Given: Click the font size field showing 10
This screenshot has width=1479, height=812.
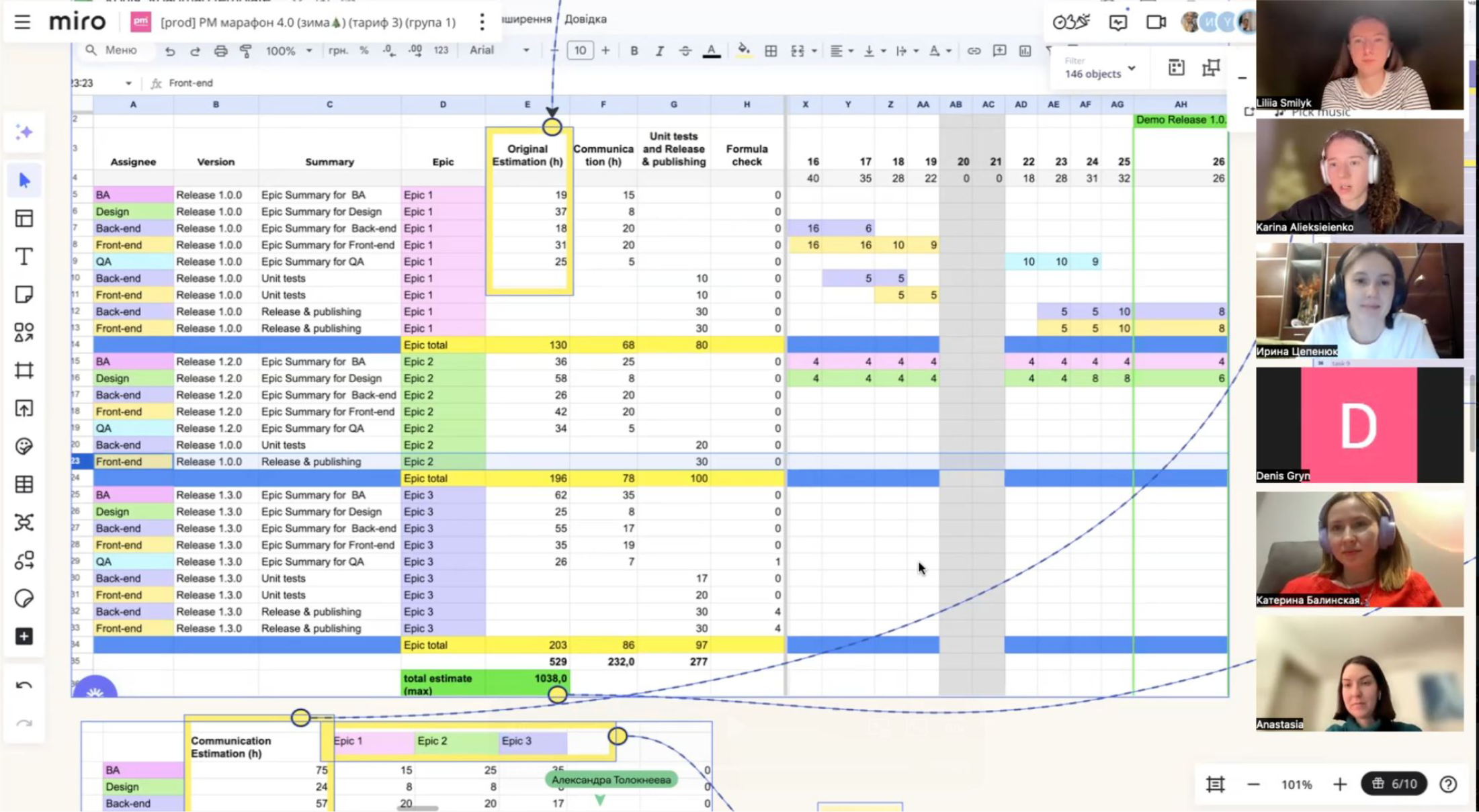Looking at the screenshot, I should click(580, 50).
